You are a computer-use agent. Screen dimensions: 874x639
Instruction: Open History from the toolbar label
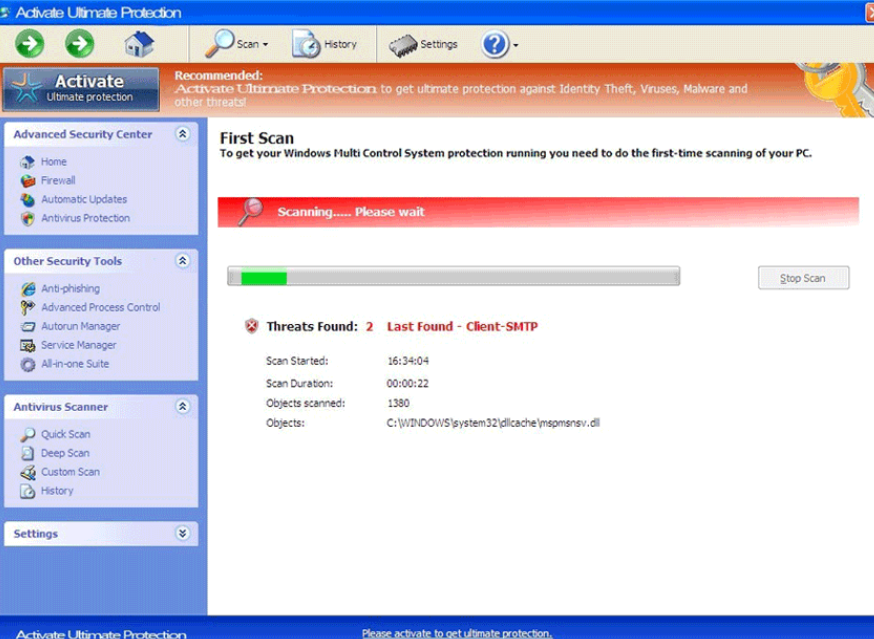[340, 44]
